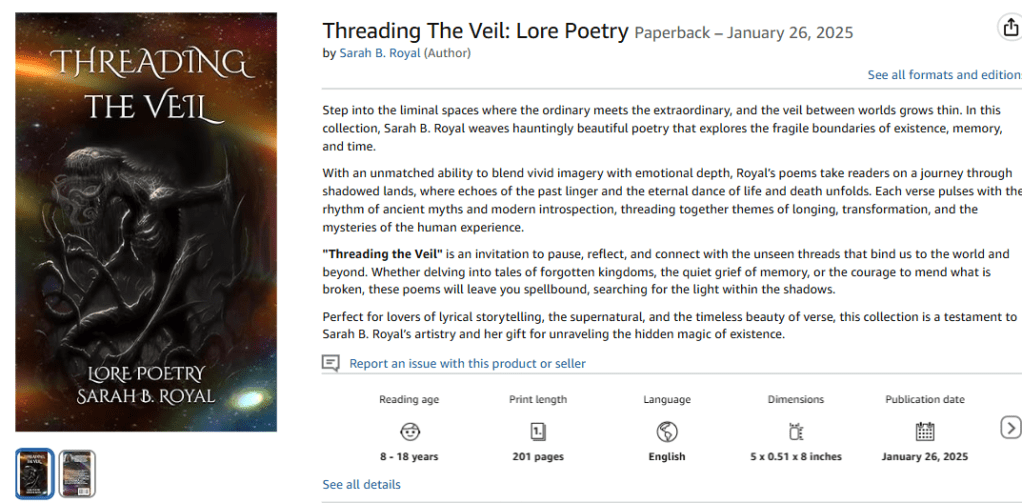Click Report an issue with this product
The height and width of the screenshot is (503, 1022).
467,364
